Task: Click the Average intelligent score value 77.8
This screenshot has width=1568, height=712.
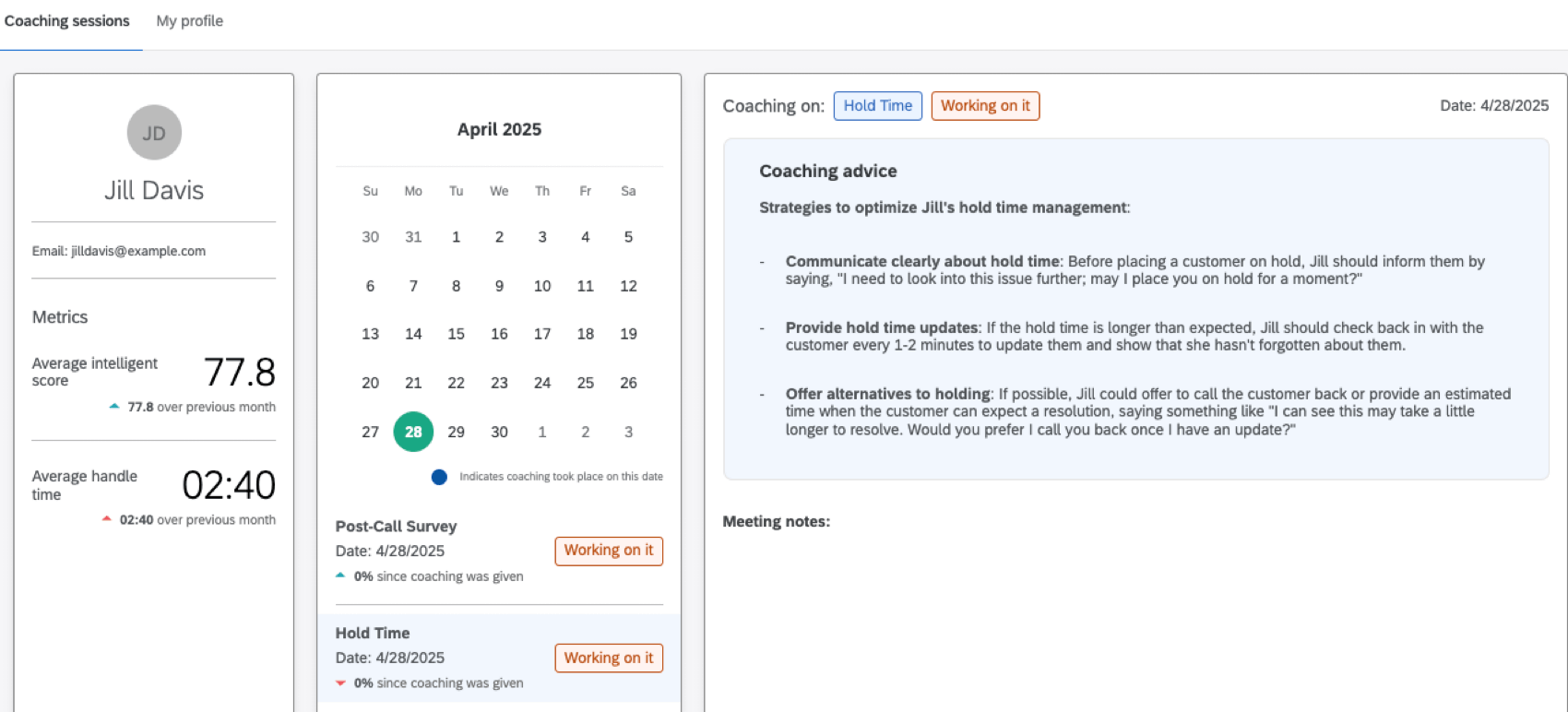Action: pos(239,372)
